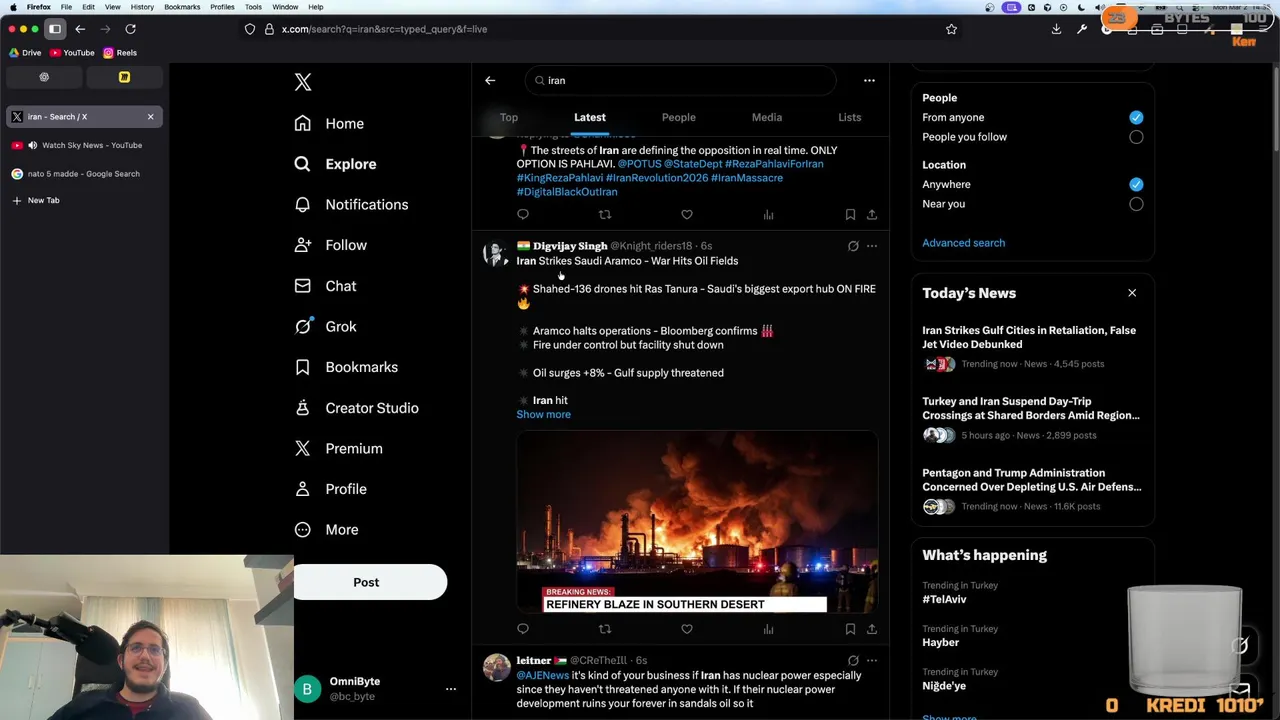
Task: Switch to the Latest tab
Action: click(590, 117)
